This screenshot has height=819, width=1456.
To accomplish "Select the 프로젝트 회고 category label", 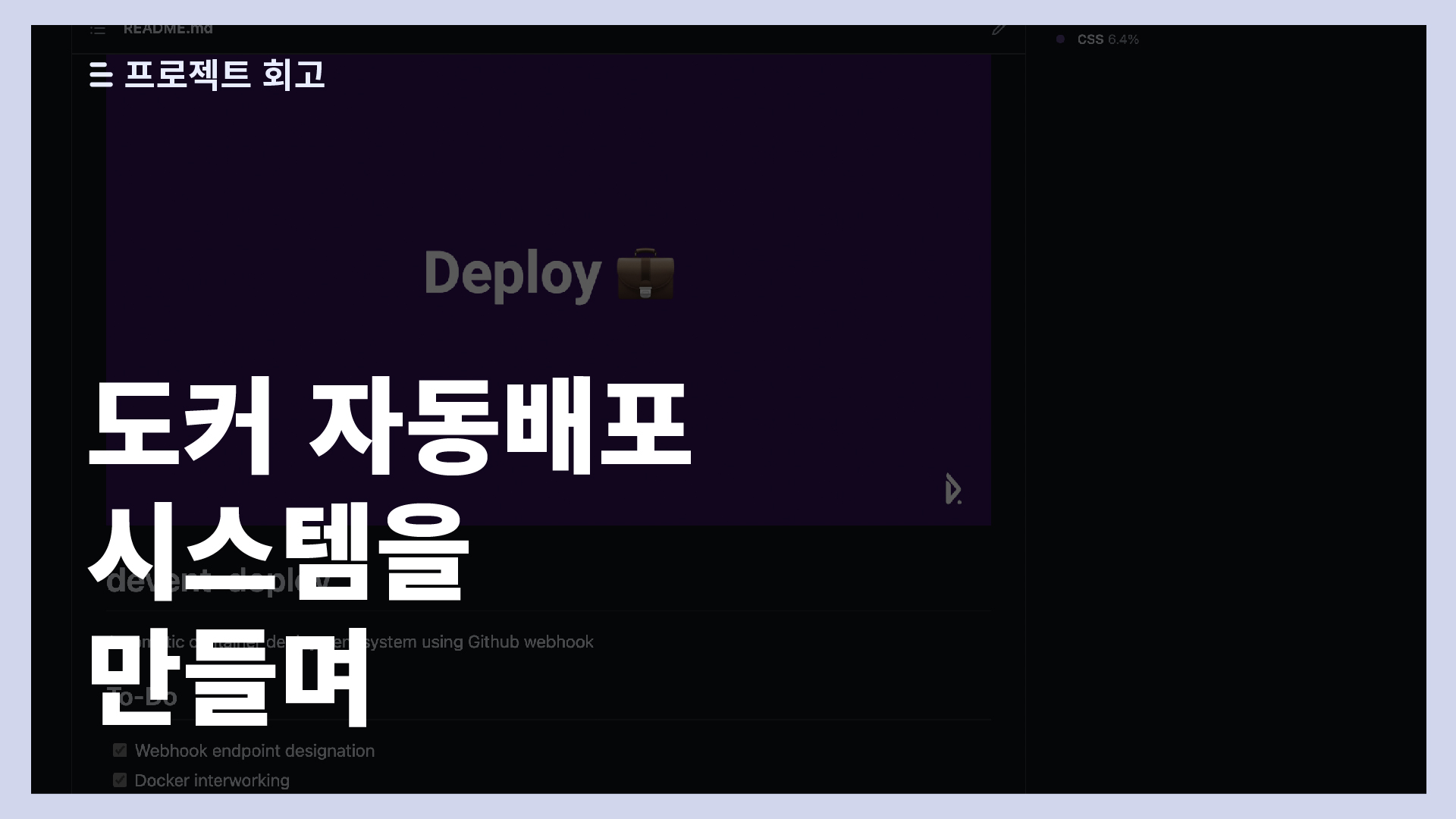I will tap(224, 74).
